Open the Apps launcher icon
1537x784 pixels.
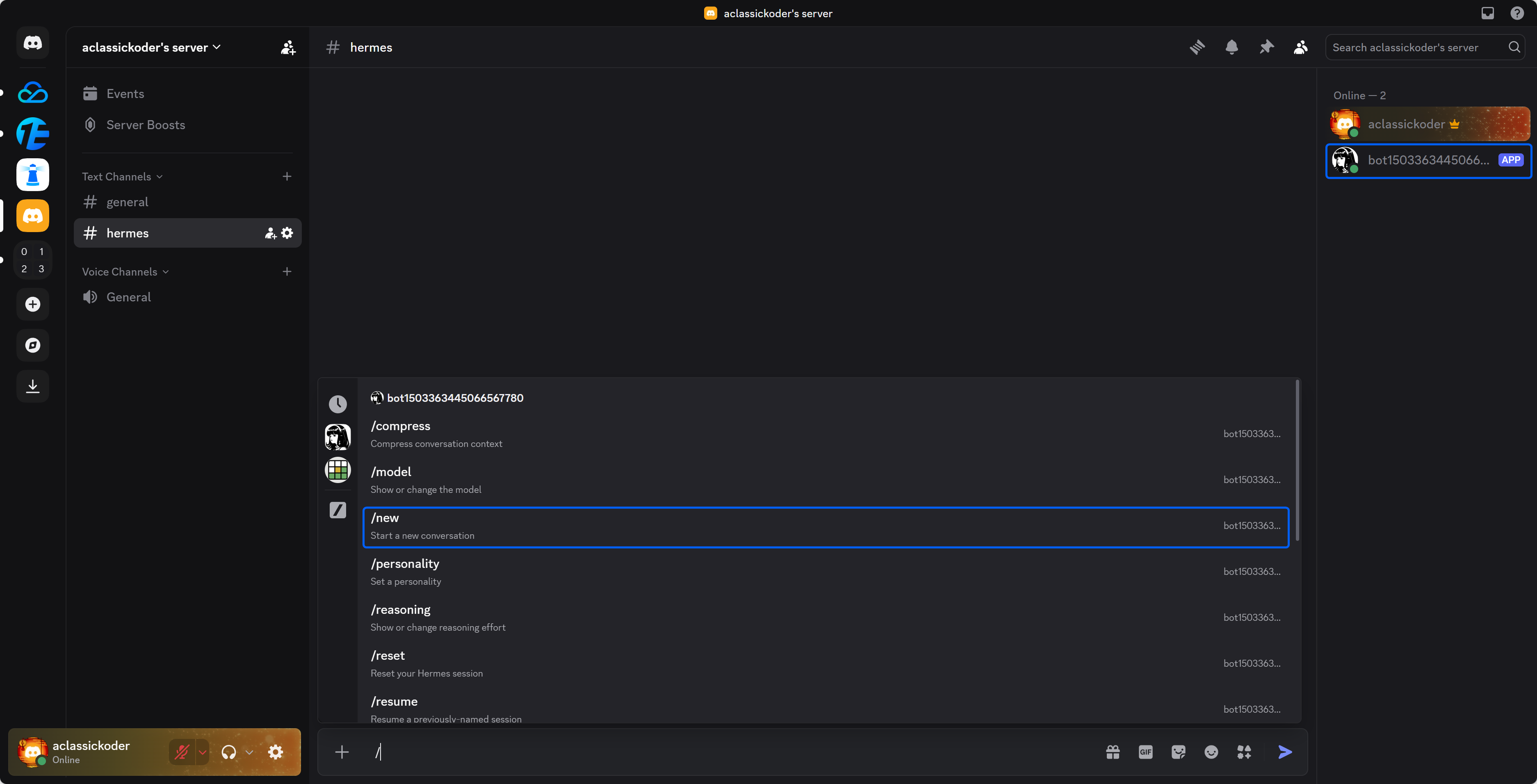pyautogui.click(x=1244, y=752)
